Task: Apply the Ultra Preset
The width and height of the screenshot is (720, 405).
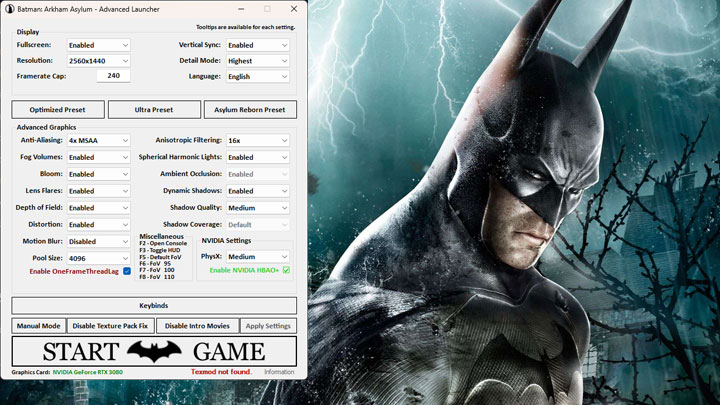Action: (154, 110)
